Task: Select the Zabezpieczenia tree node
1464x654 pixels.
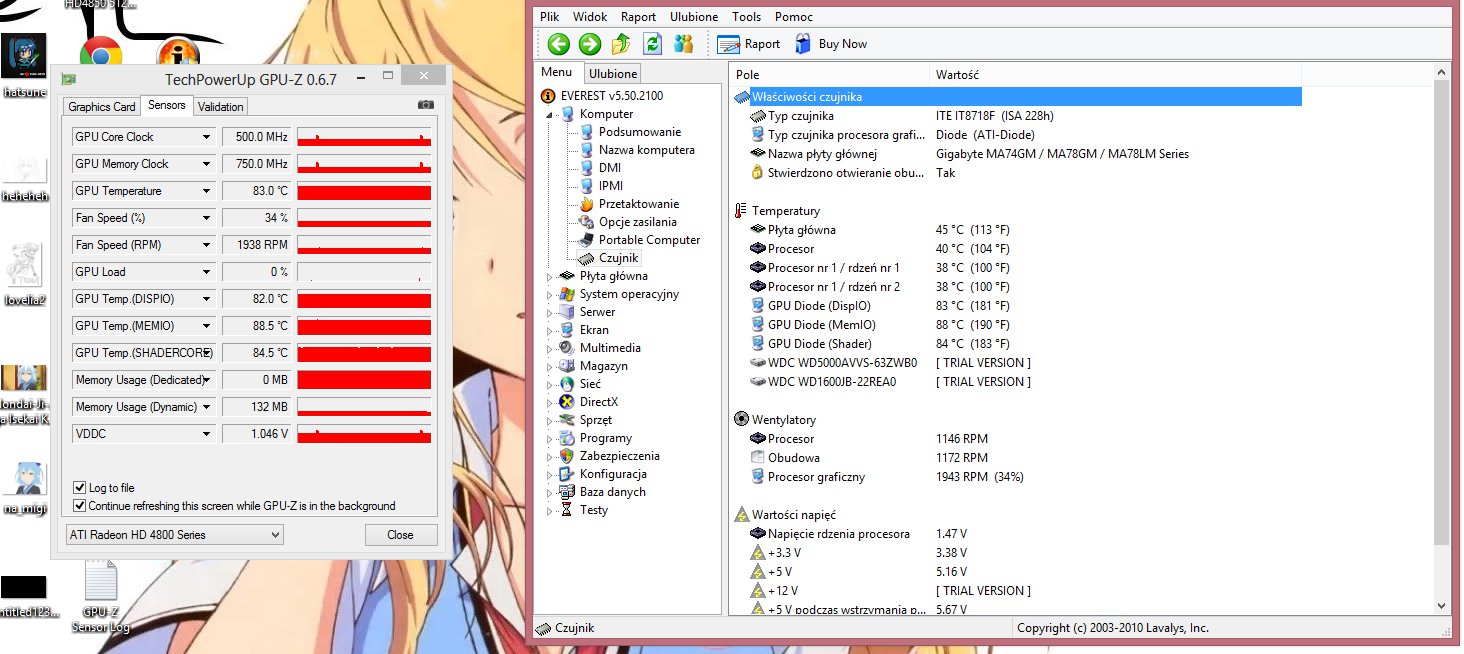Action: [x=619, y=456]
